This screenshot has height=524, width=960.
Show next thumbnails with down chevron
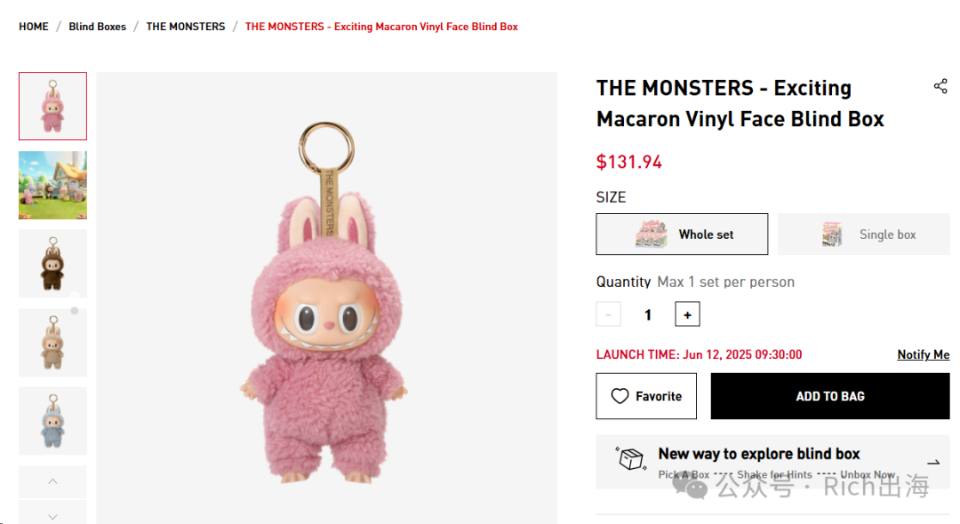[x=53, y=514]
